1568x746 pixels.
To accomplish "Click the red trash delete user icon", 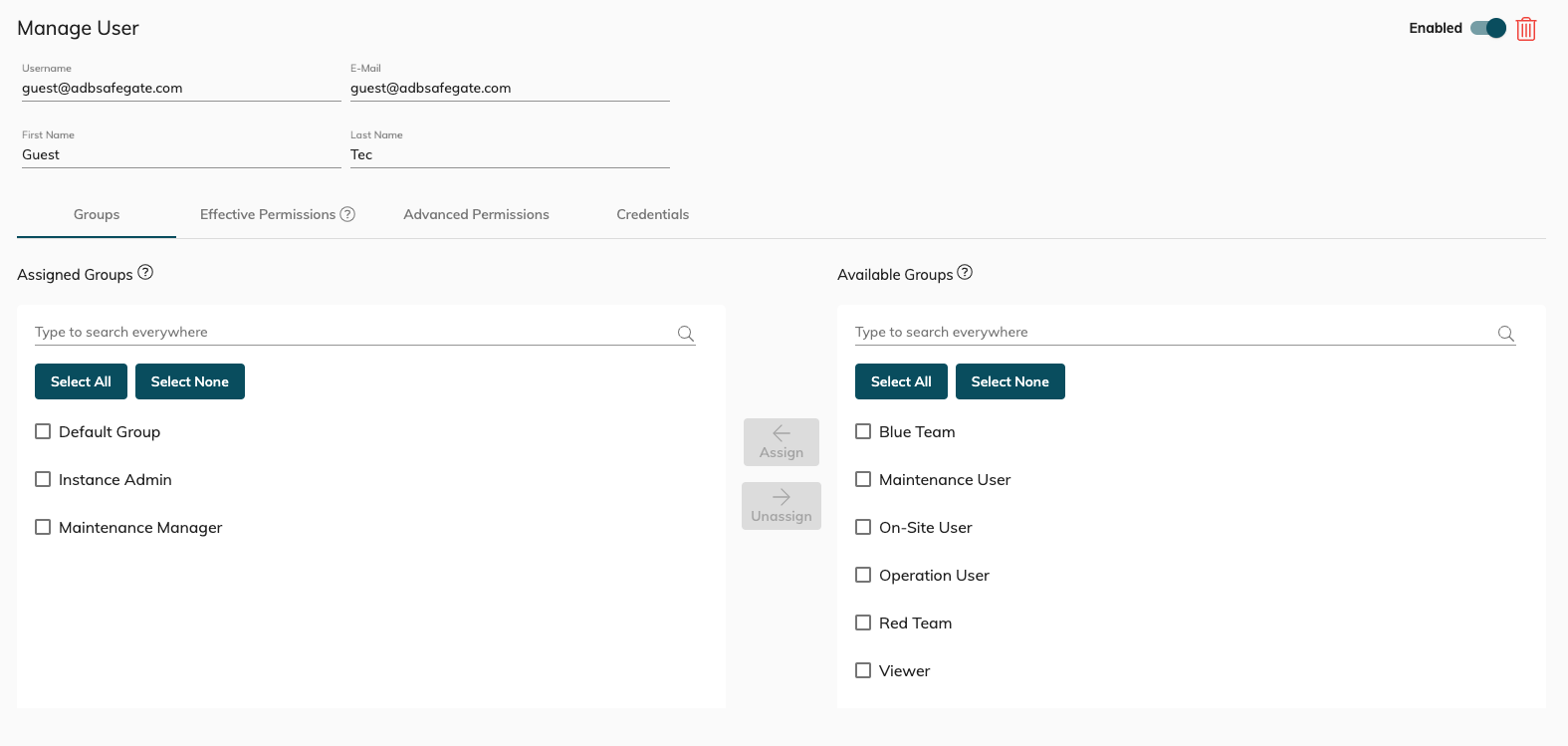I will pos(1525,29).
